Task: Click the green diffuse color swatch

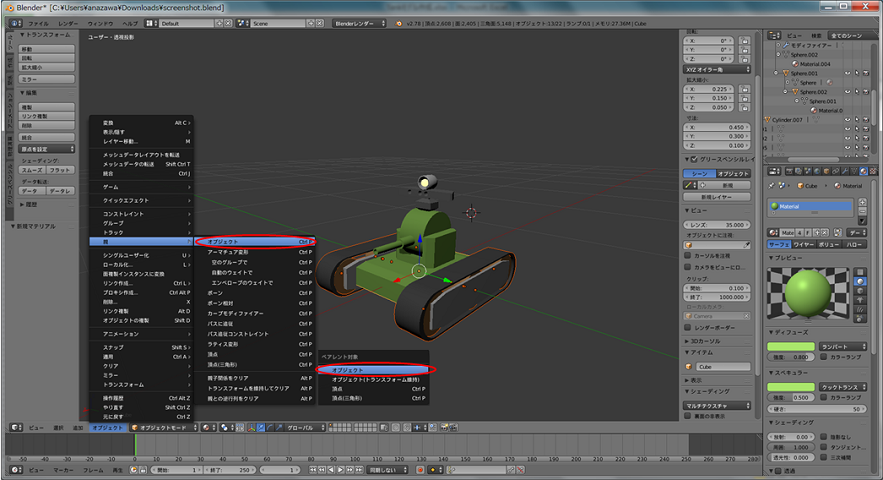Action: tap(790, 345)
